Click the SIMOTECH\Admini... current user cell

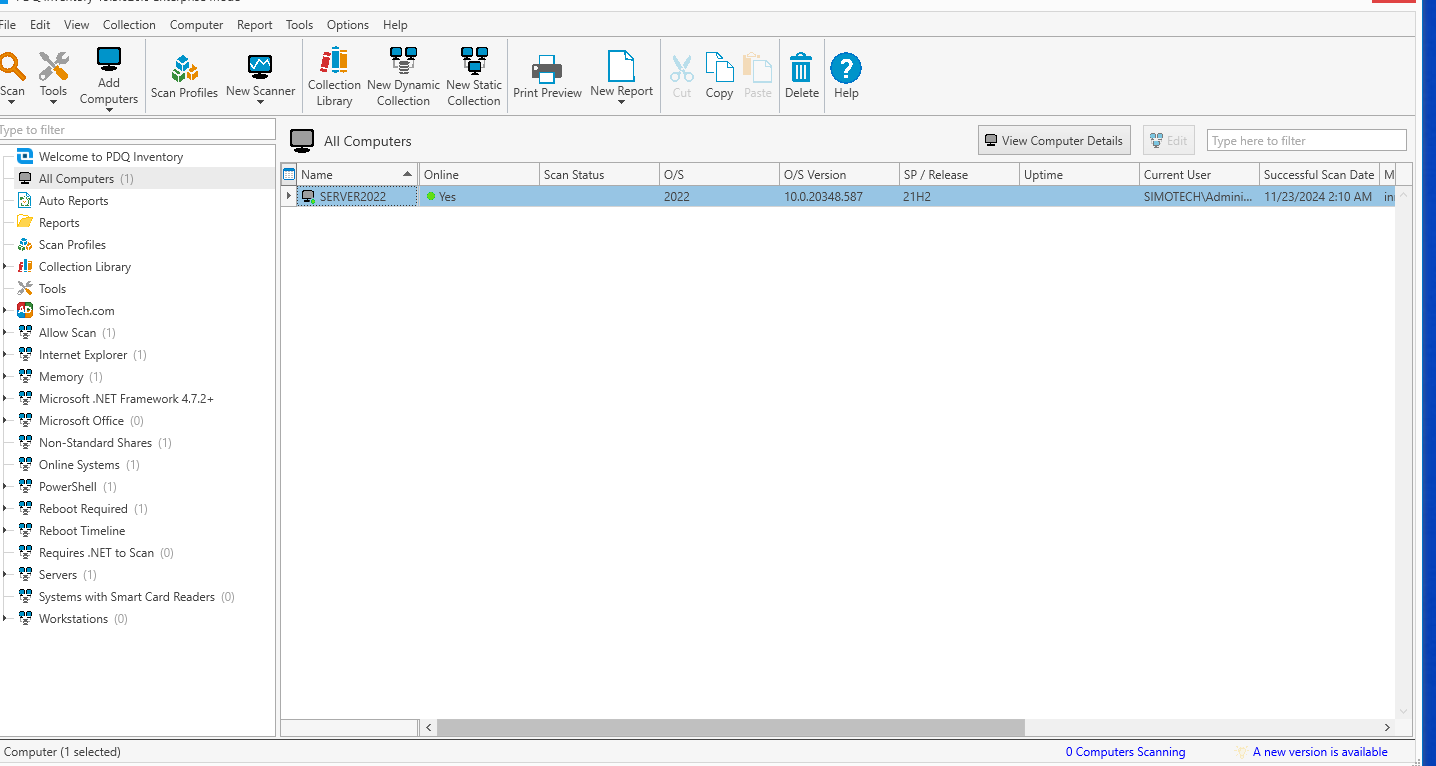(x=1199, y=197)
